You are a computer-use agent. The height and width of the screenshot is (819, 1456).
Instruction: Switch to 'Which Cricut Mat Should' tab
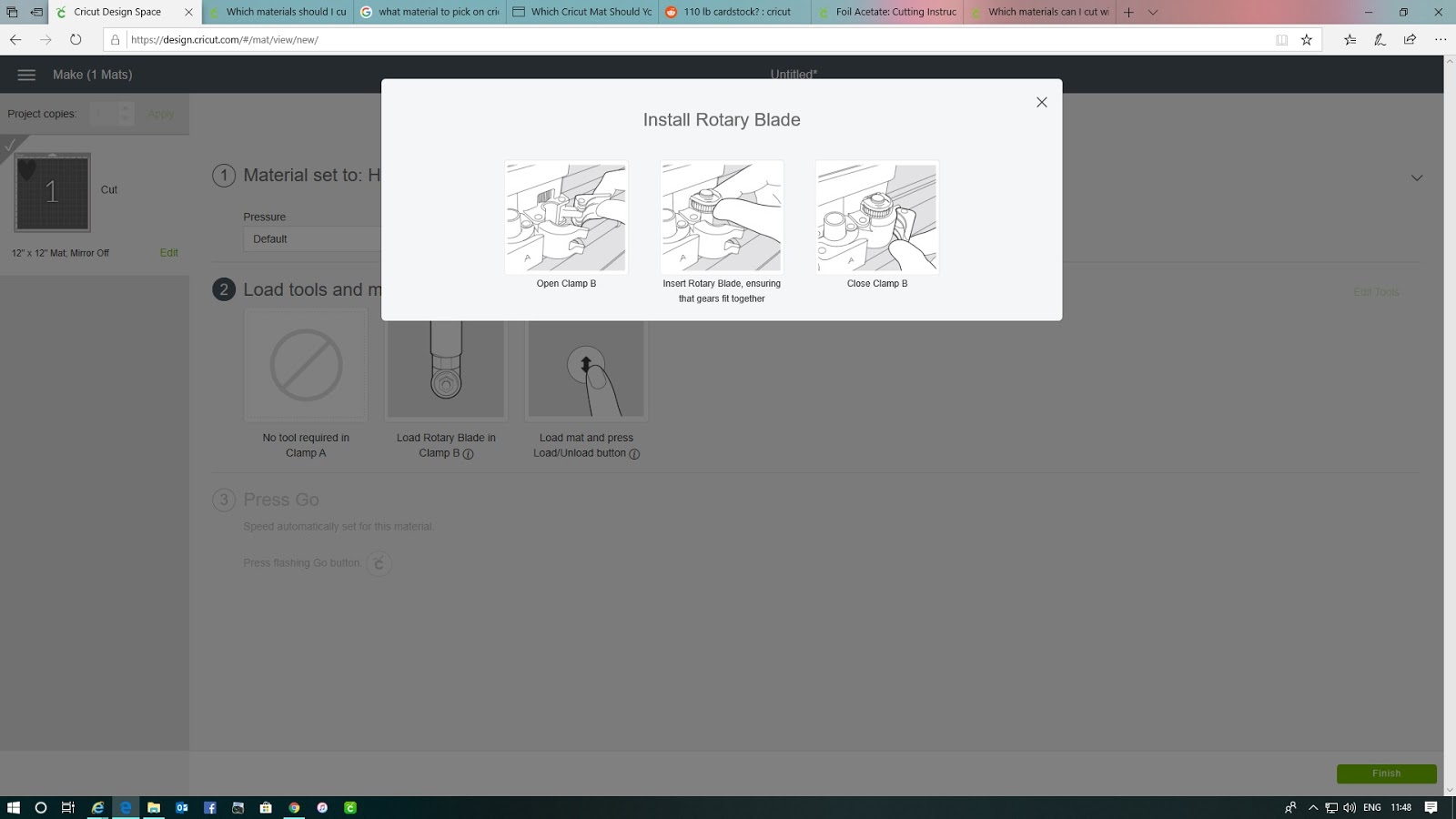(582, 12)
